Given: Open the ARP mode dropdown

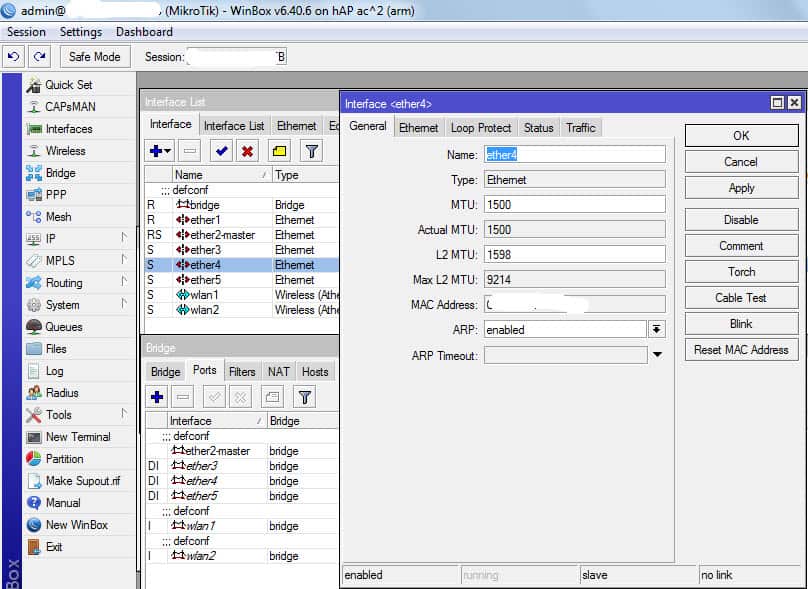Looking at the screenshot, I should 656,329.
